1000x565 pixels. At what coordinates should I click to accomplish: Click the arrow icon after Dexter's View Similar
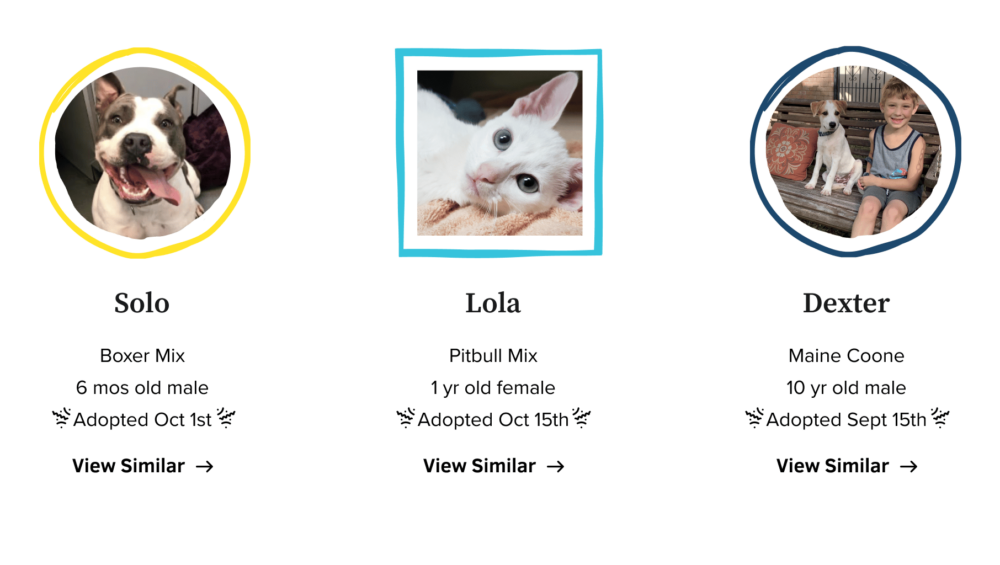coord(908,467)
